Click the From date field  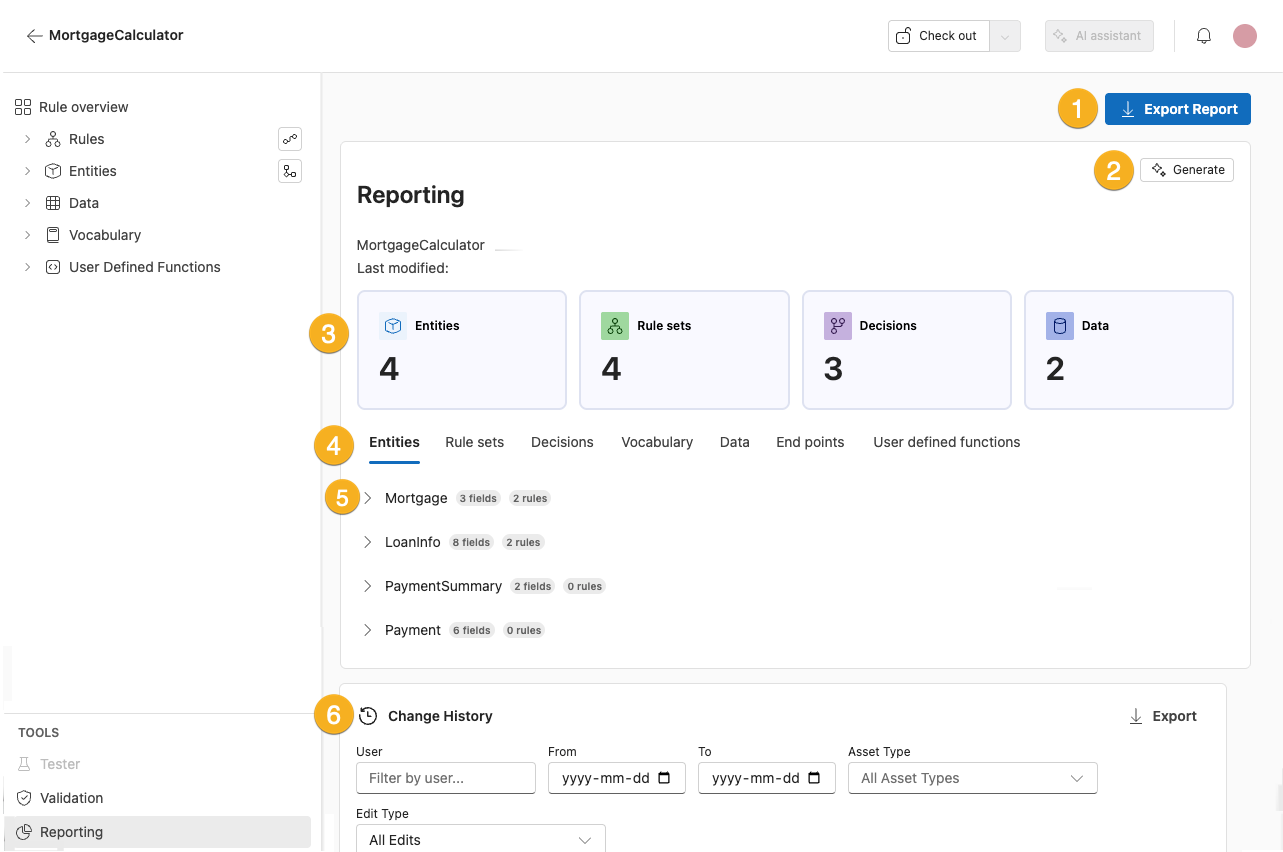617,778
